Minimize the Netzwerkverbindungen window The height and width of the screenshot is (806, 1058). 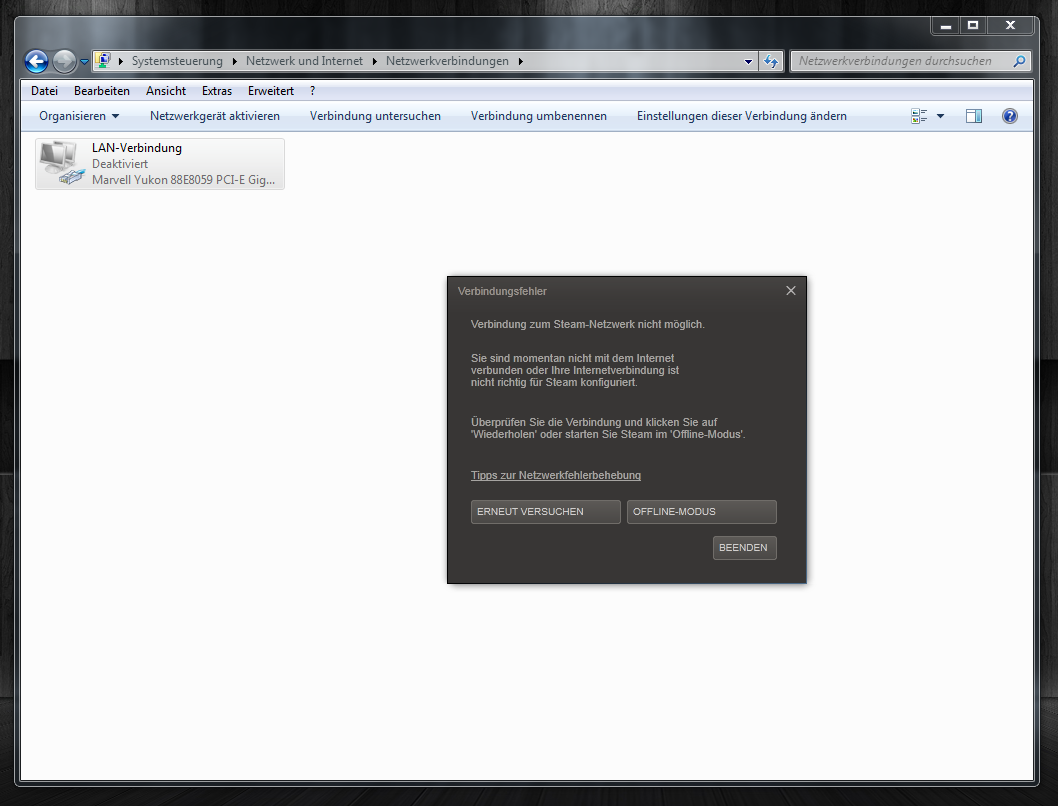946,26
